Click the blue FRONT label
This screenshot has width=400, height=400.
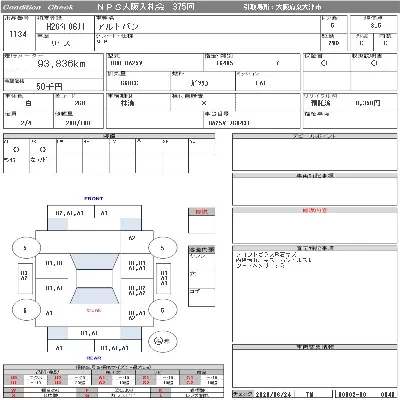(94, 199)
